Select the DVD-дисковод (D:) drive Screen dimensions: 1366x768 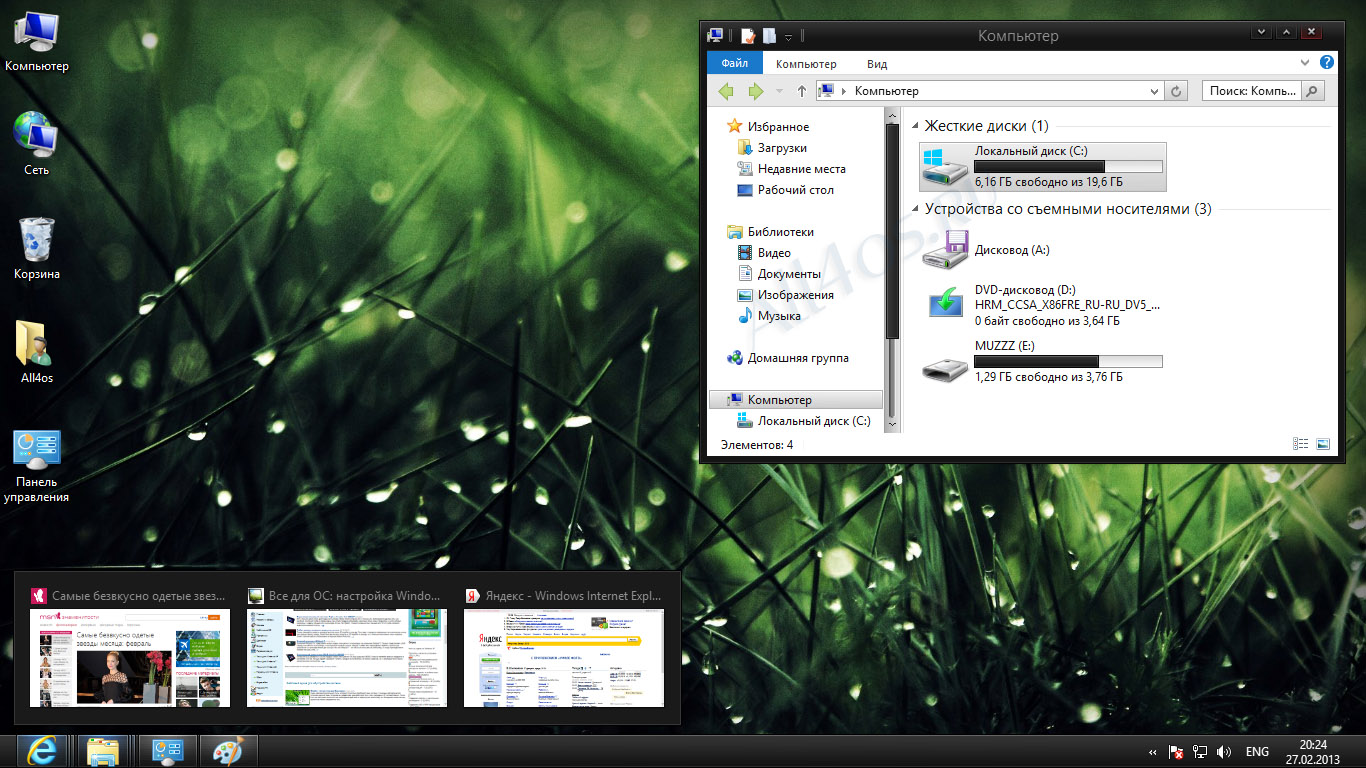click(1041, 304)
